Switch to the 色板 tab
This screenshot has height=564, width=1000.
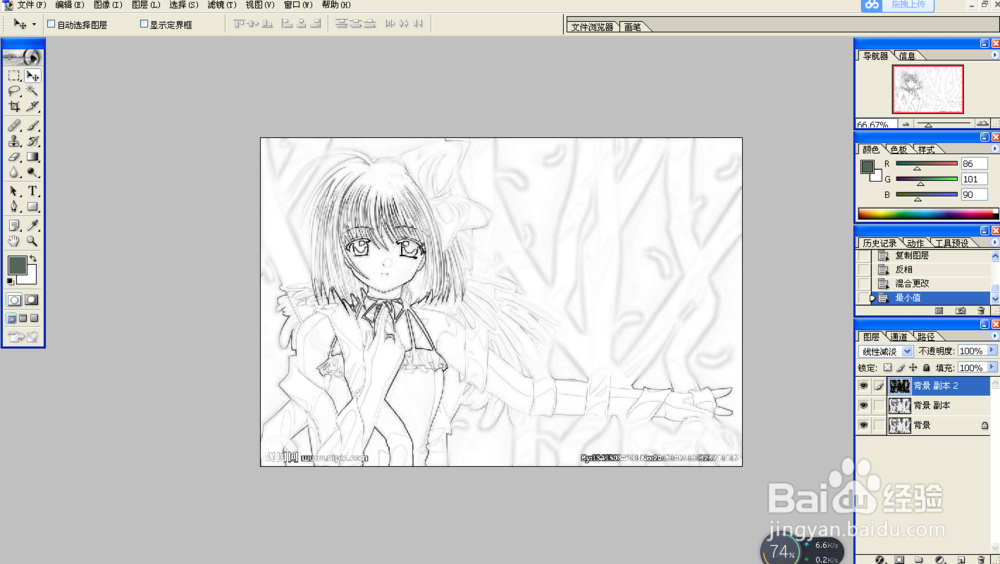point(898,149)
